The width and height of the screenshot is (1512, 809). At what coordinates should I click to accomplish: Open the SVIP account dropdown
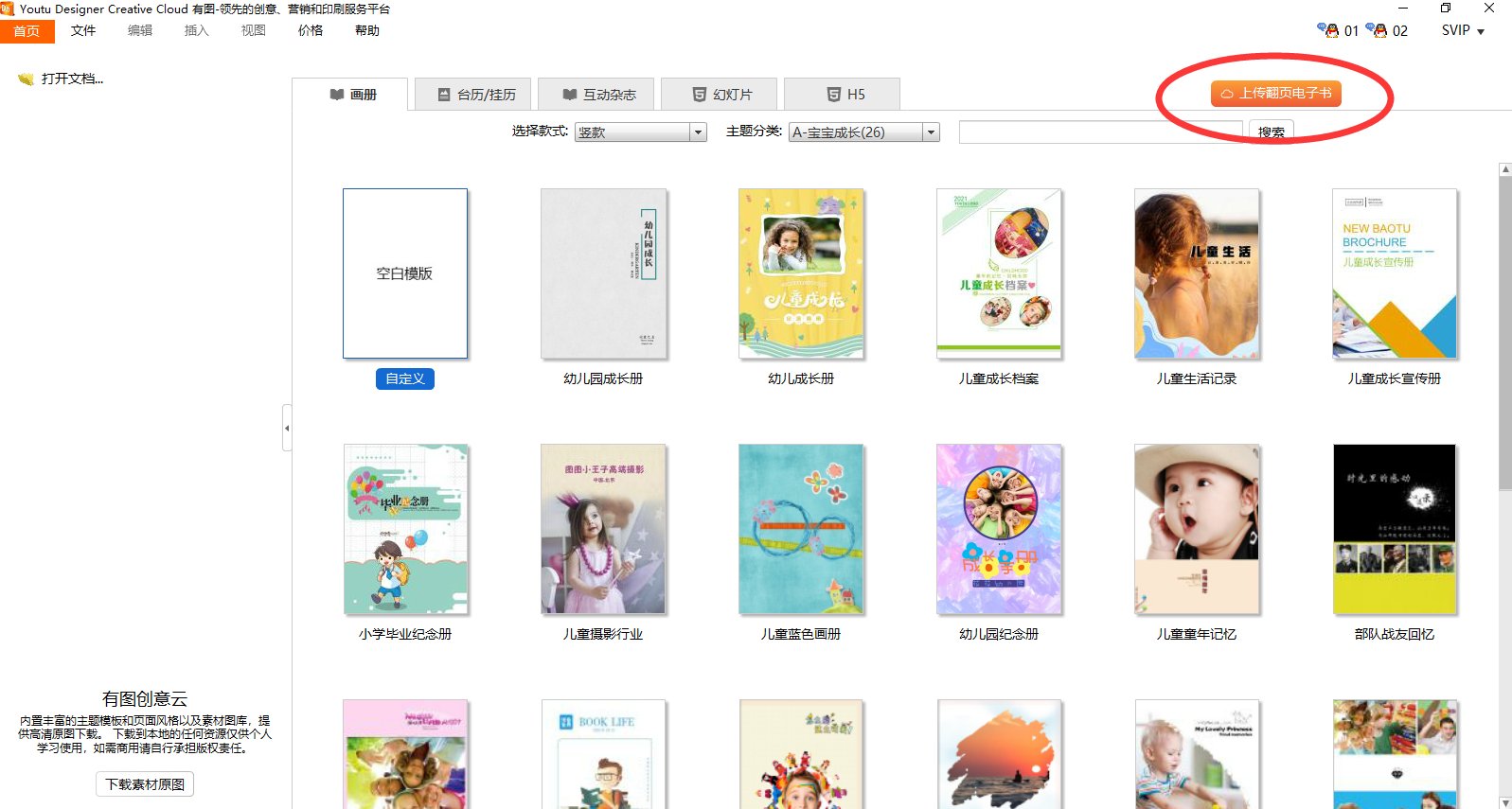tap(1463, 30)
